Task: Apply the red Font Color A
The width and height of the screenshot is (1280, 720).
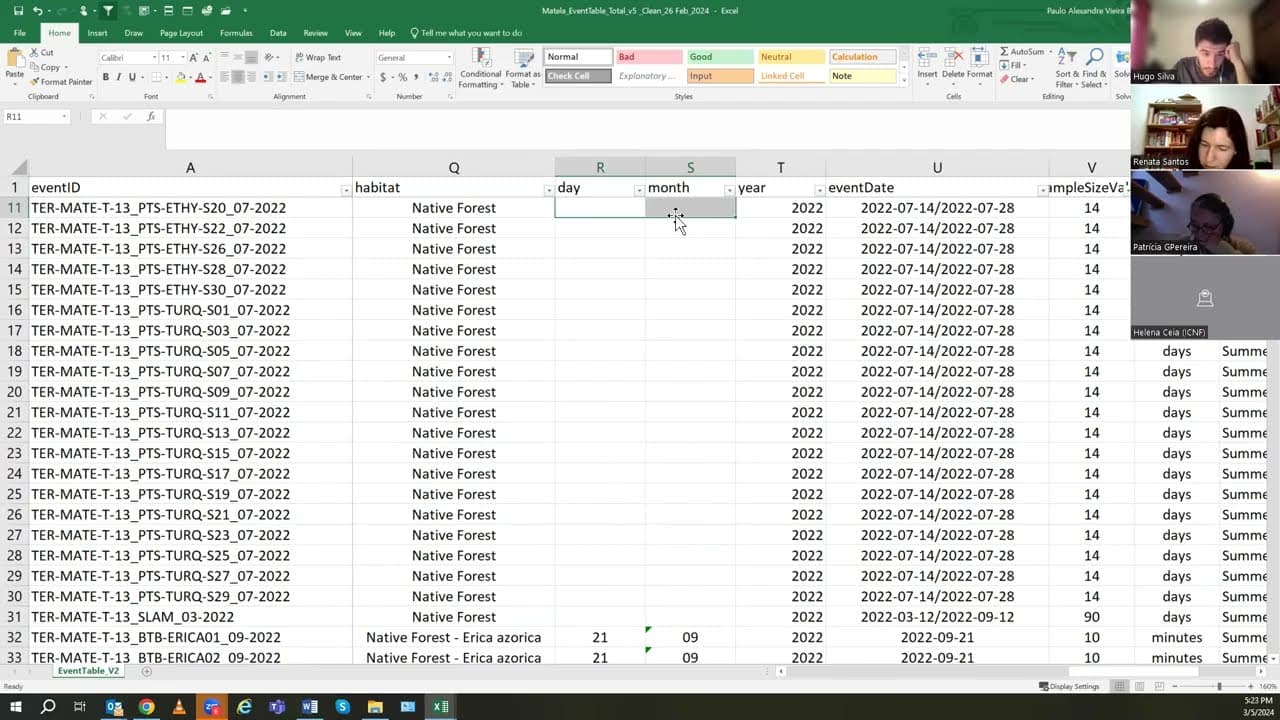Action: click(x=200, y=77)
